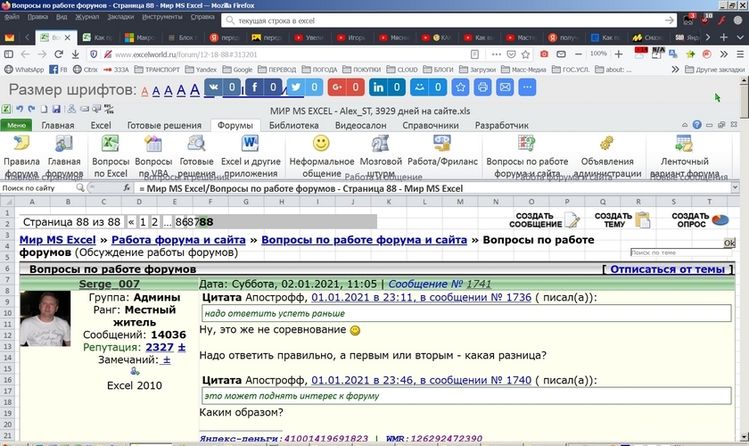749x446 pixels.
Task: Click the blue email envelope share button
Action: [x=505, y=87]
